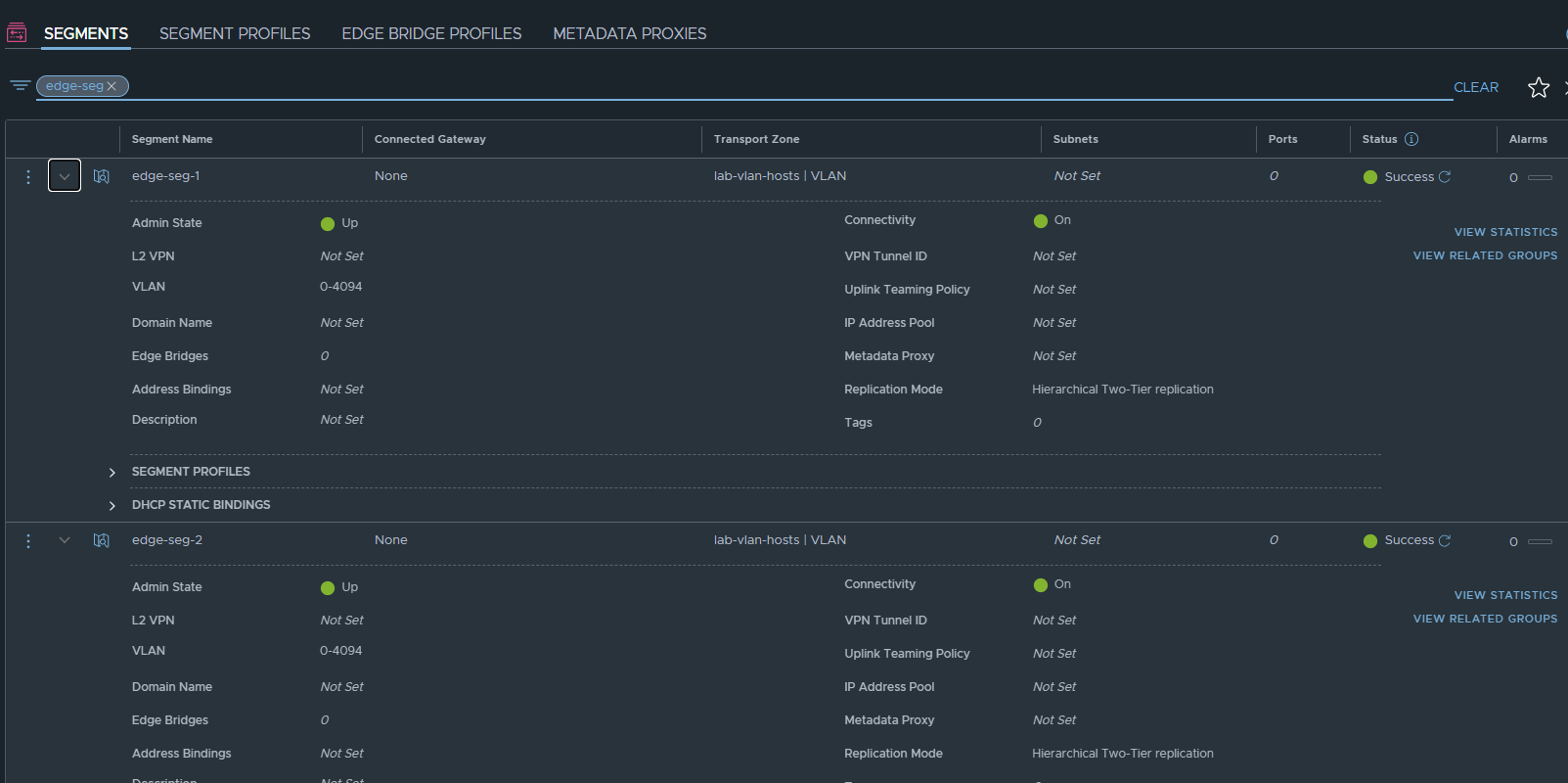Image resolution: width=1568 pixels, height=783 pixels.
Task: Refresh status of edge-seg-2
Action: (1445, 540)
